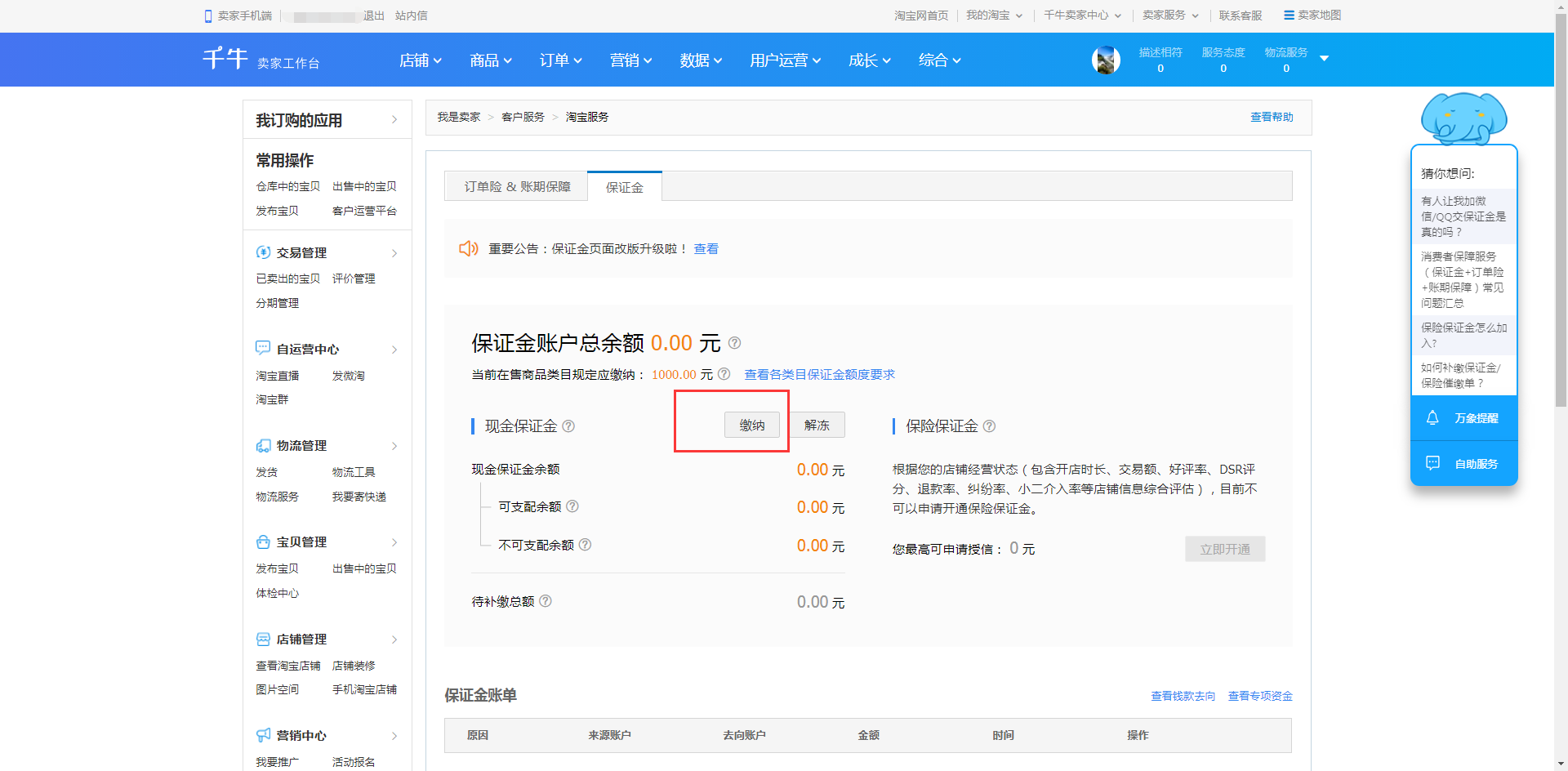Open 查看各类目保证金额度要求 link

(819, 374)
